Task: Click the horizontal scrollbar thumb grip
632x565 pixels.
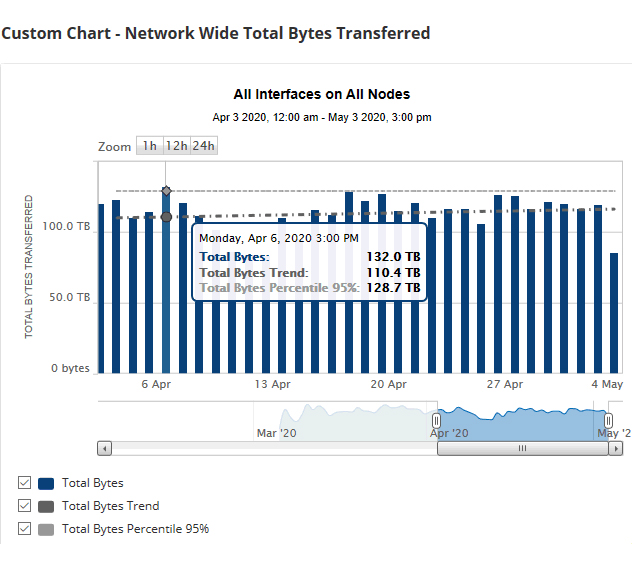Action: point(521,449)
